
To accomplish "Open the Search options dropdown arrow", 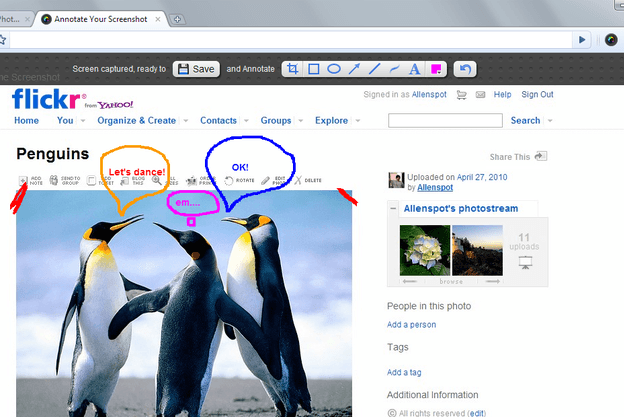I will coord(550,121).
